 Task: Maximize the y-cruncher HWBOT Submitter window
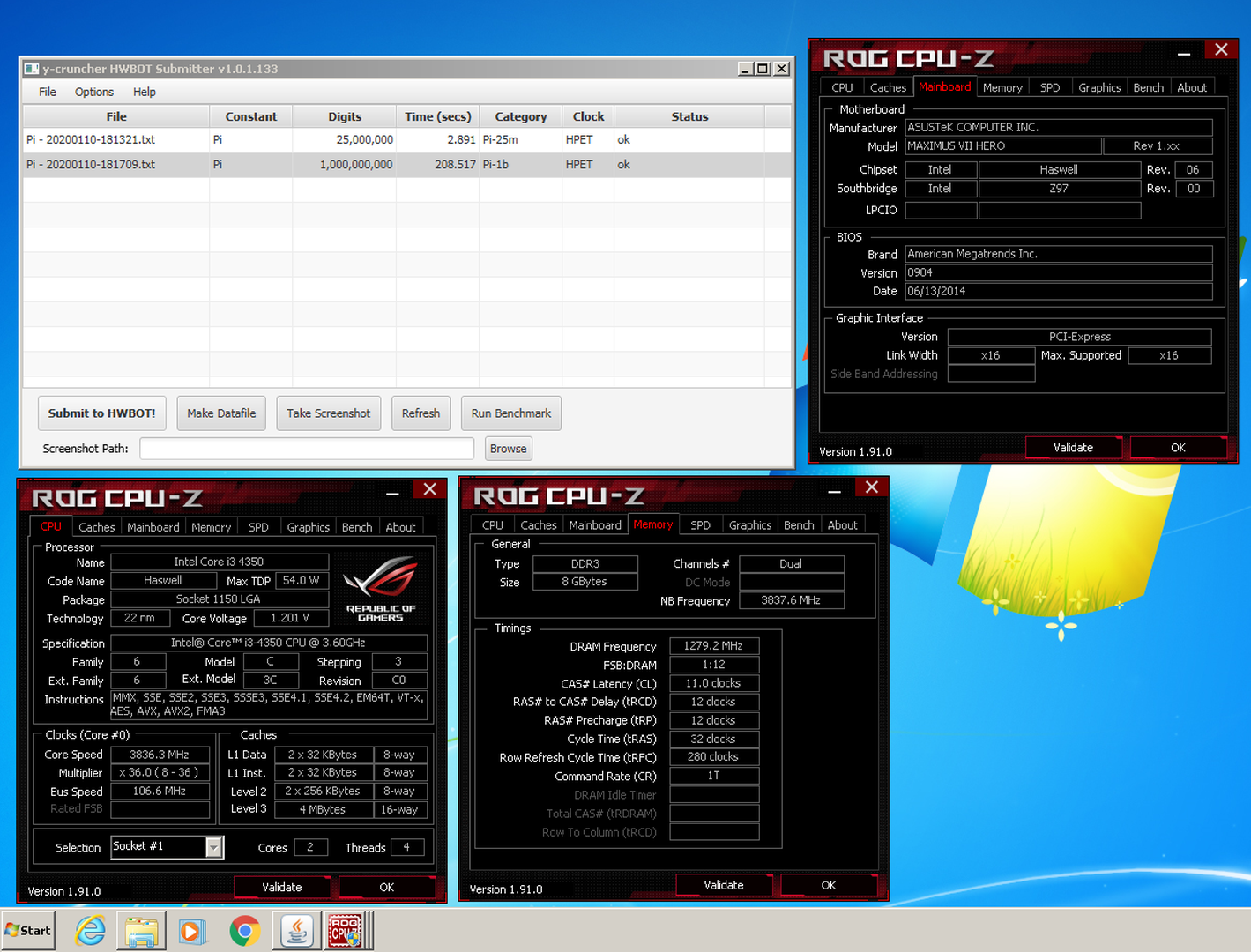coord(763,69)
